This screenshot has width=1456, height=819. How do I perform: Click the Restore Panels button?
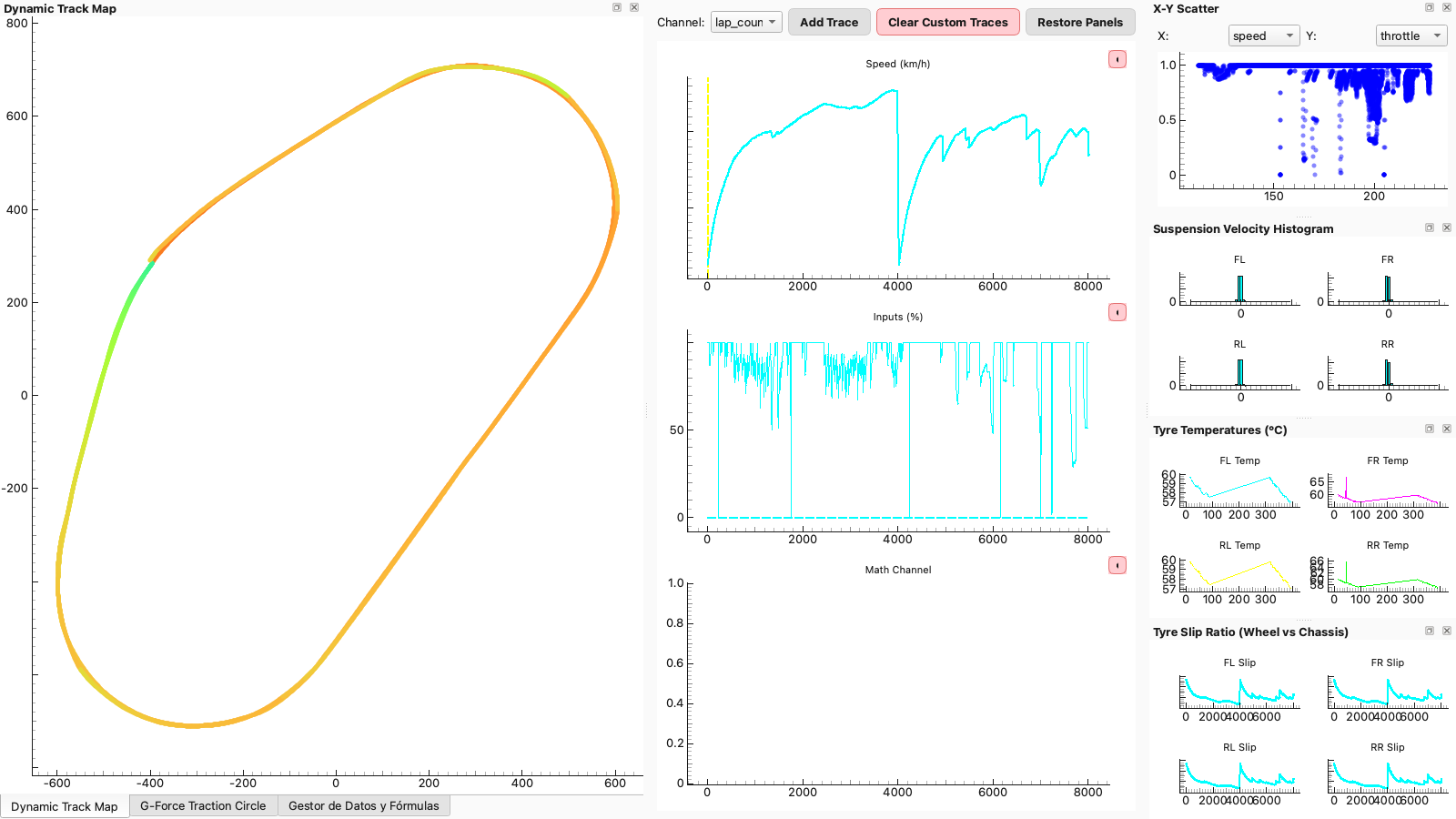(1080, 22)
